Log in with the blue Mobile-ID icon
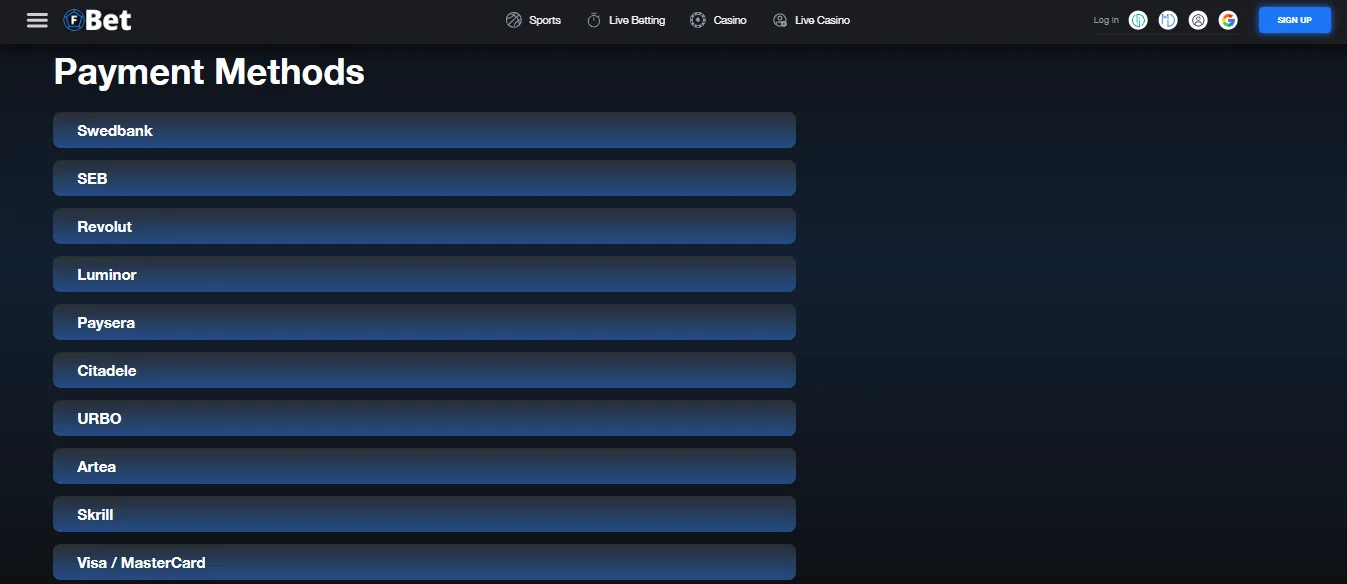 [1168, 20]
